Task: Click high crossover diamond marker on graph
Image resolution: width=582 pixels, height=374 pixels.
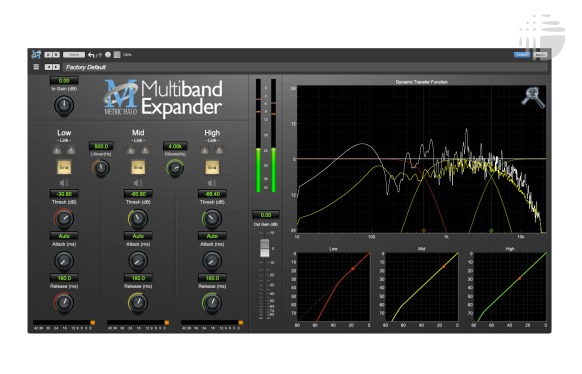Action: pos(491,230)
